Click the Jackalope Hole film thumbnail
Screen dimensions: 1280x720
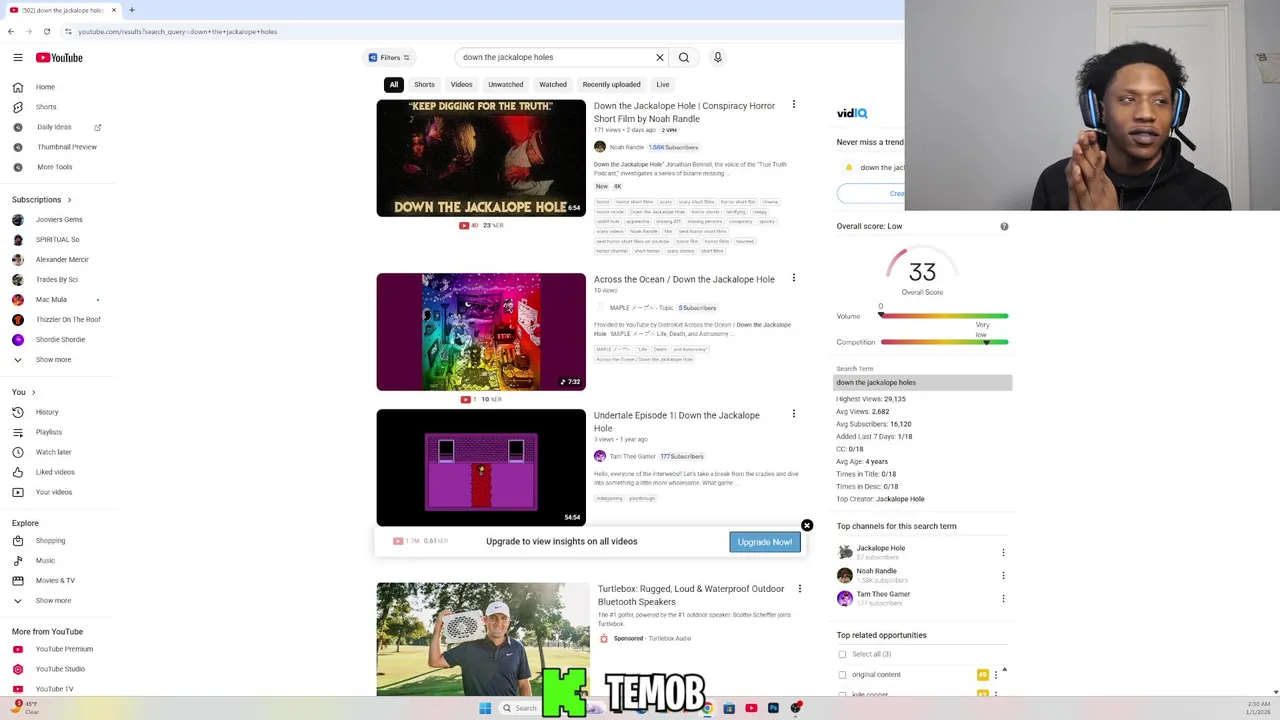481,158
